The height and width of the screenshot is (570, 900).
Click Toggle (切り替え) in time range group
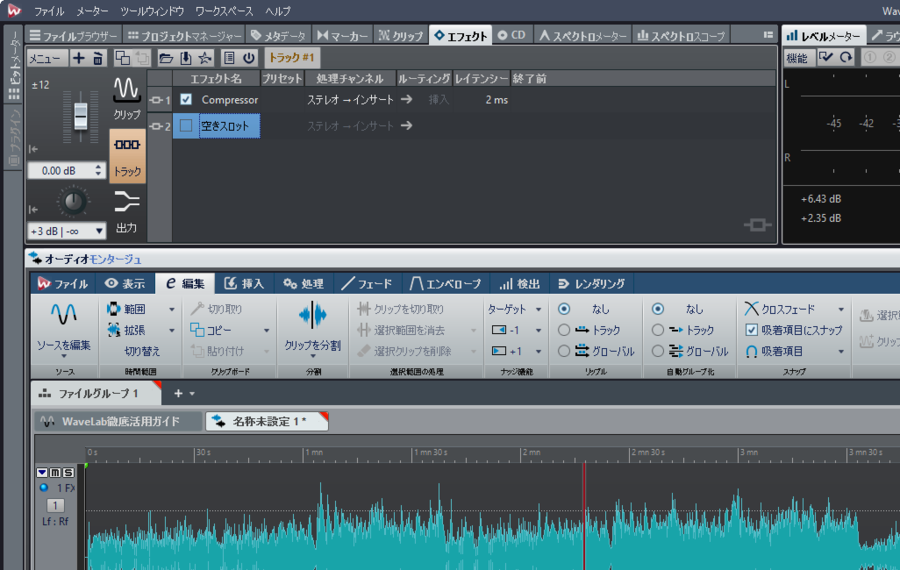[142, 351]
